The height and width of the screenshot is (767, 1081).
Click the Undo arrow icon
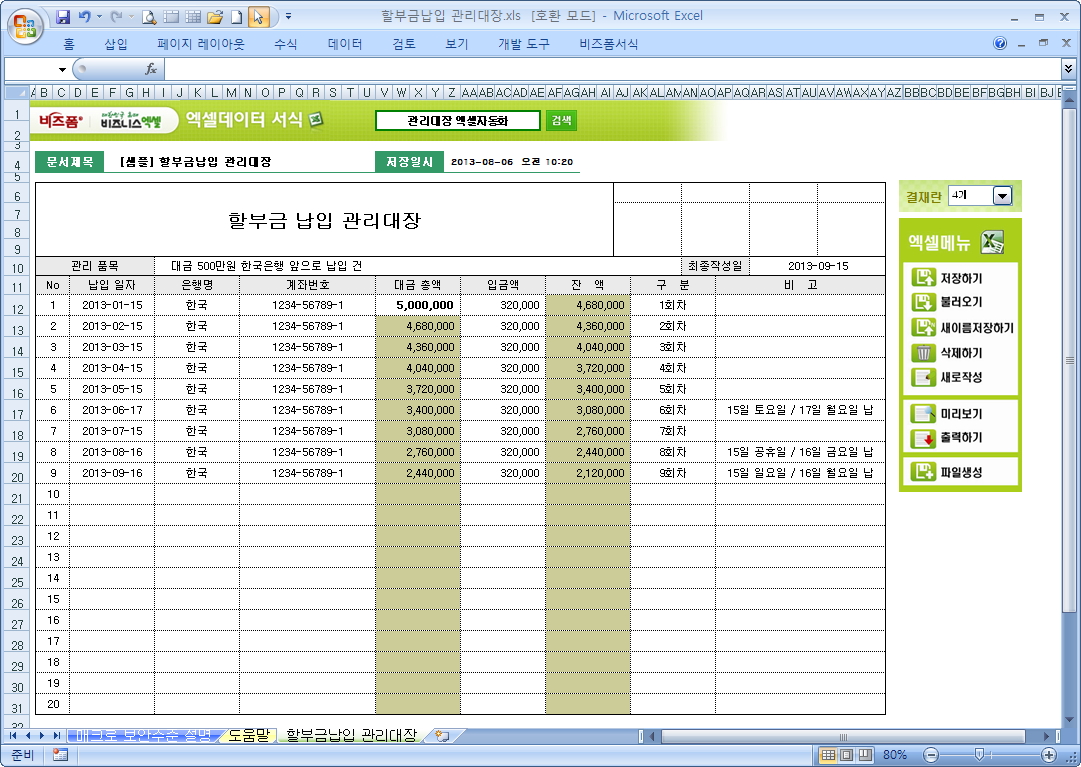85,17
